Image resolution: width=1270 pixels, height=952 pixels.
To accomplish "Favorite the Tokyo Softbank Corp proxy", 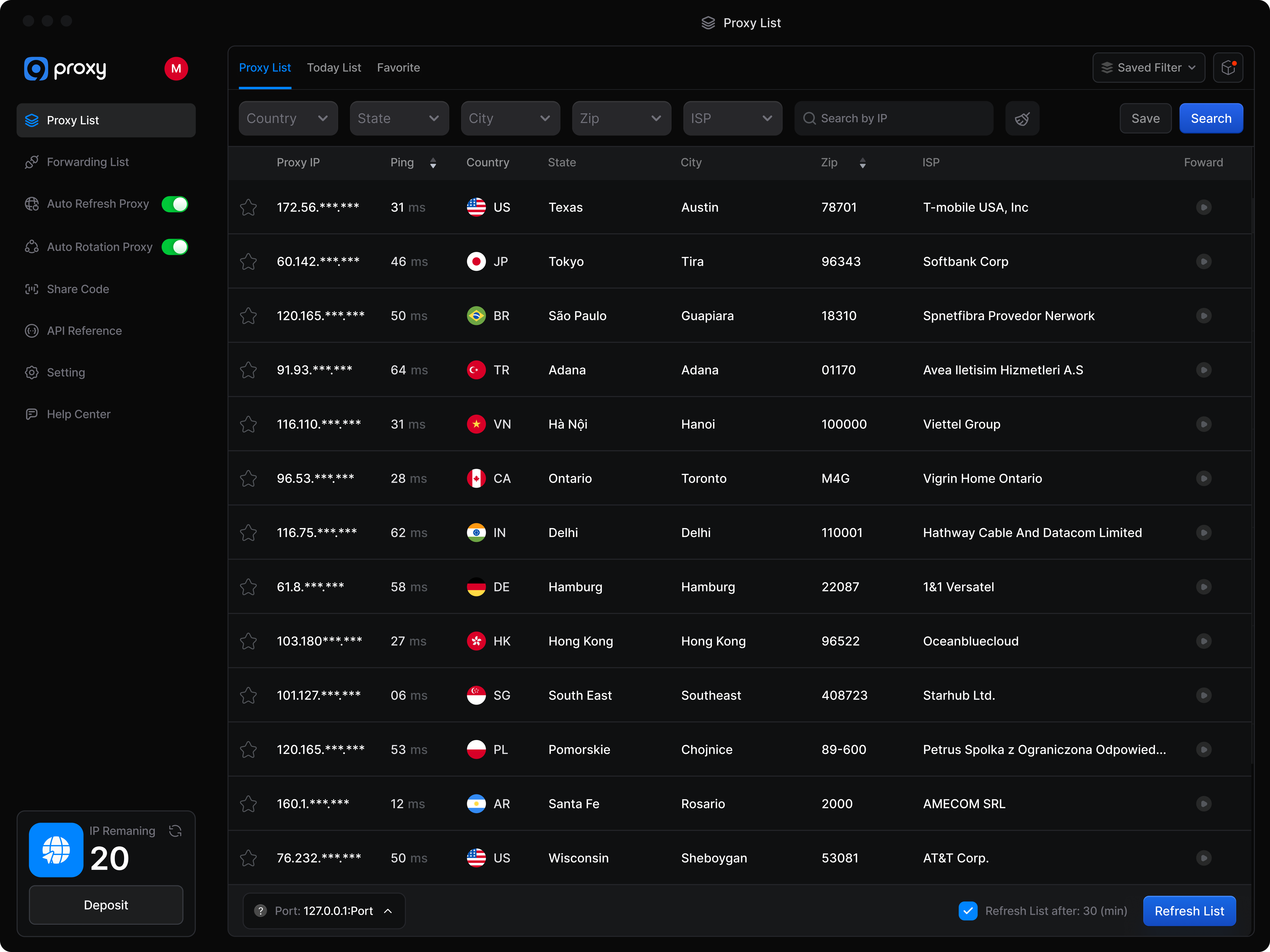I will [249, 261].
